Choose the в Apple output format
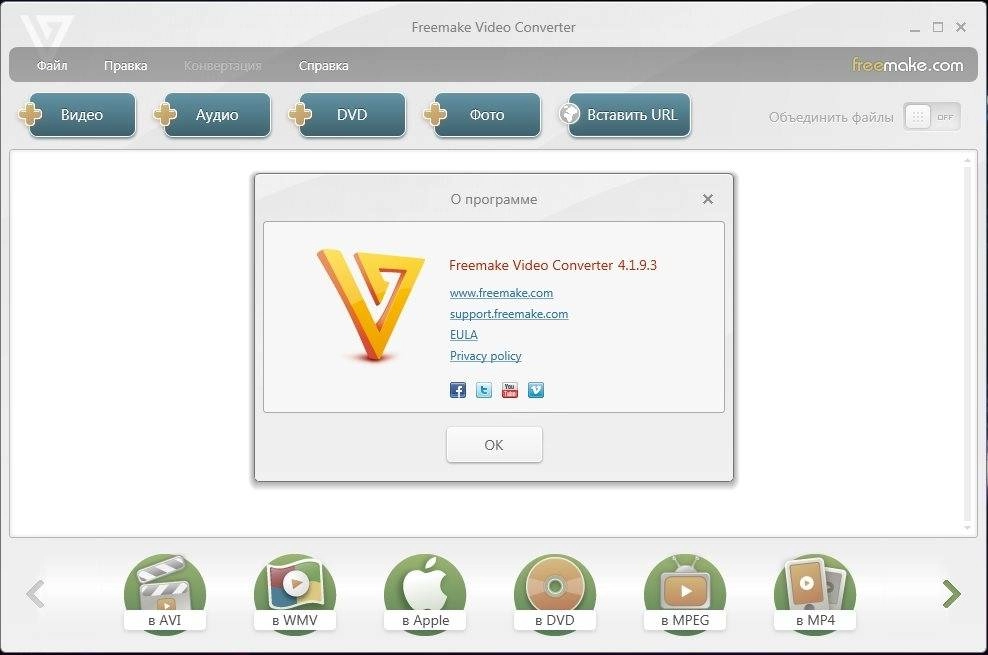988x655 pixels. click(425, 593)
